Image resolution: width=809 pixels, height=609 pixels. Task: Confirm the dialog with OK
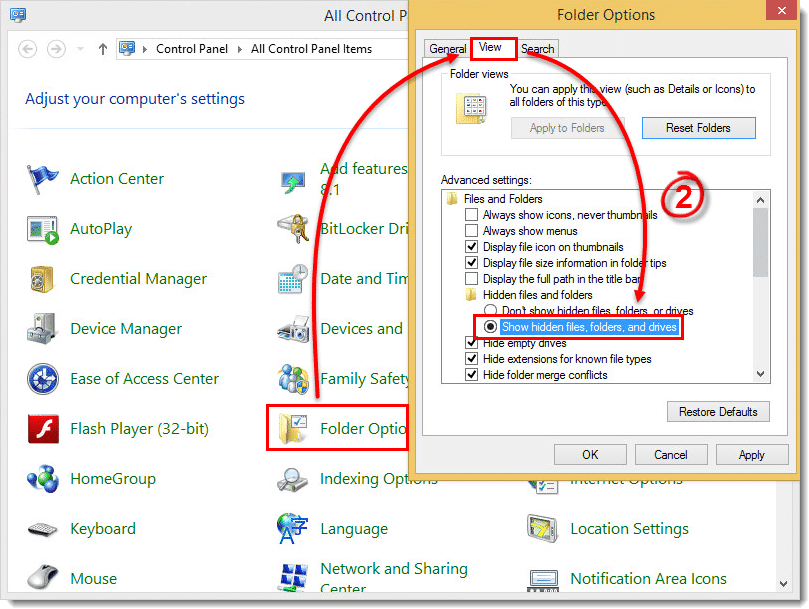pos(590,455)
